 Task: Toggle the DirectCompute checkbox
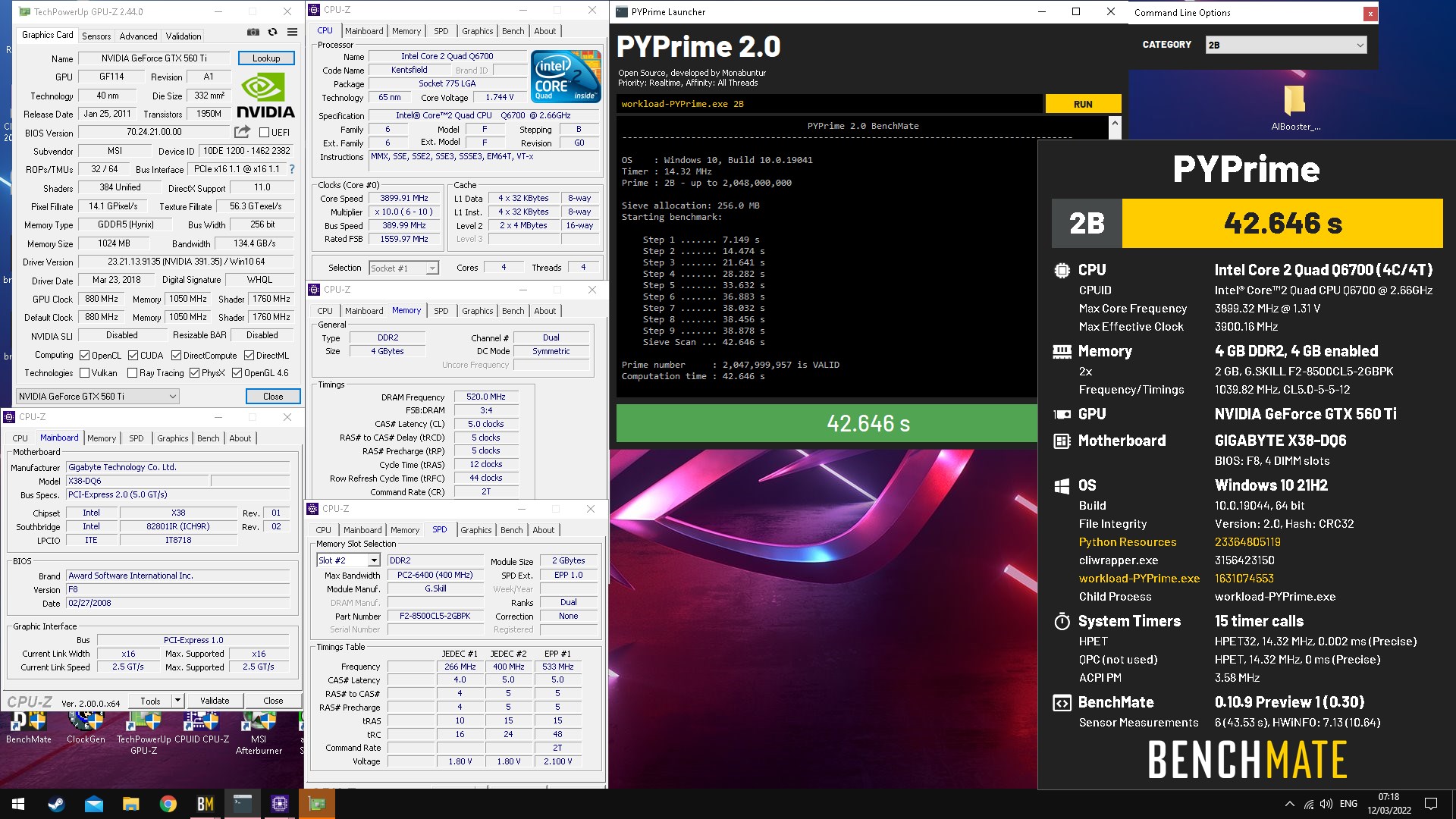[x=176, y=355]
